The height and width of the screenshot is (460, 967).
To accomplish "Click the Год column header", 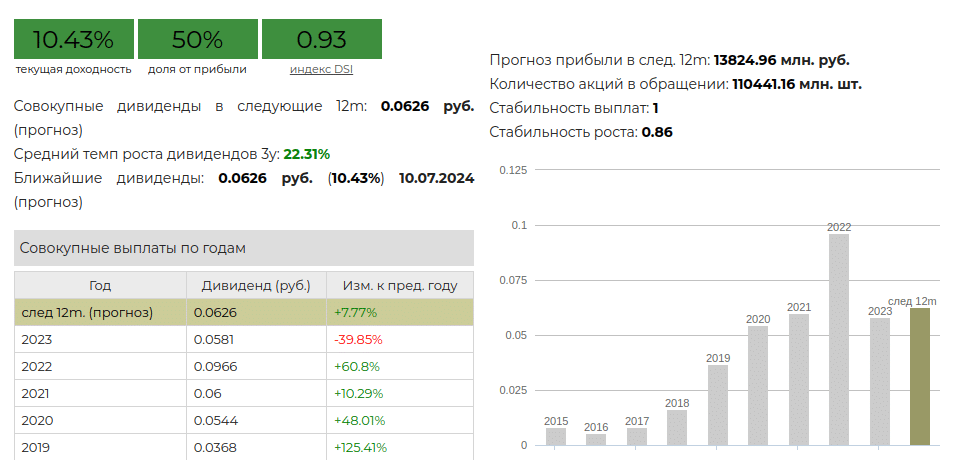I will 100,285.
